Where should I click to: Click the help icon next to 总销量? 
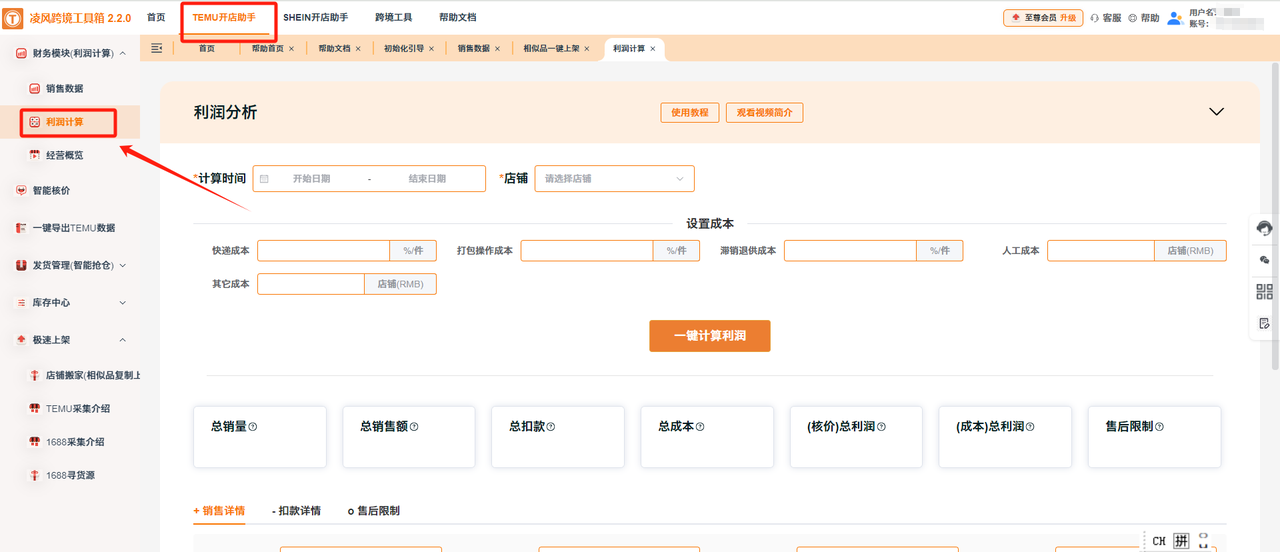253,427
